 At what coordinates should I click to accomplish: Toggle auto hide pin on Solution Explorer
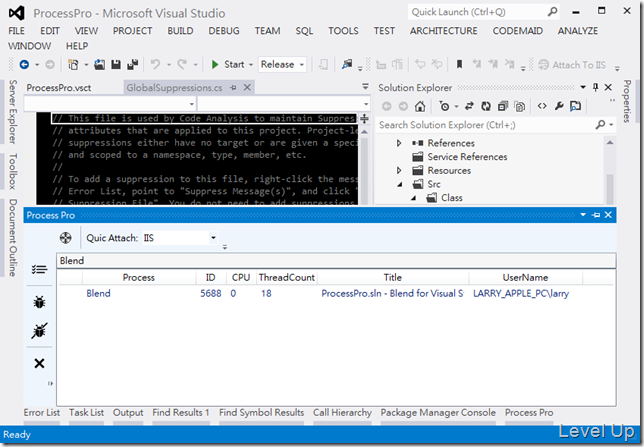596,87
